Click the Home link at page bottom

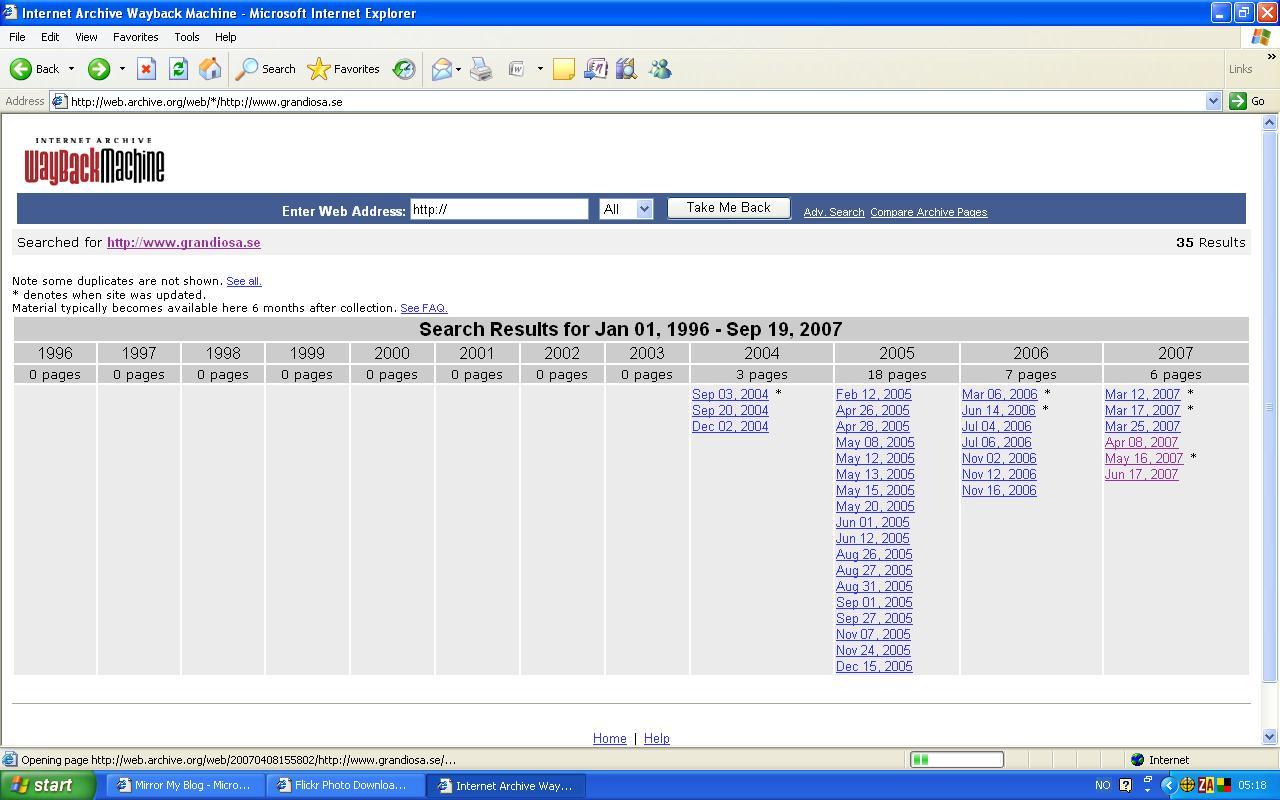(x=609, y=738)
